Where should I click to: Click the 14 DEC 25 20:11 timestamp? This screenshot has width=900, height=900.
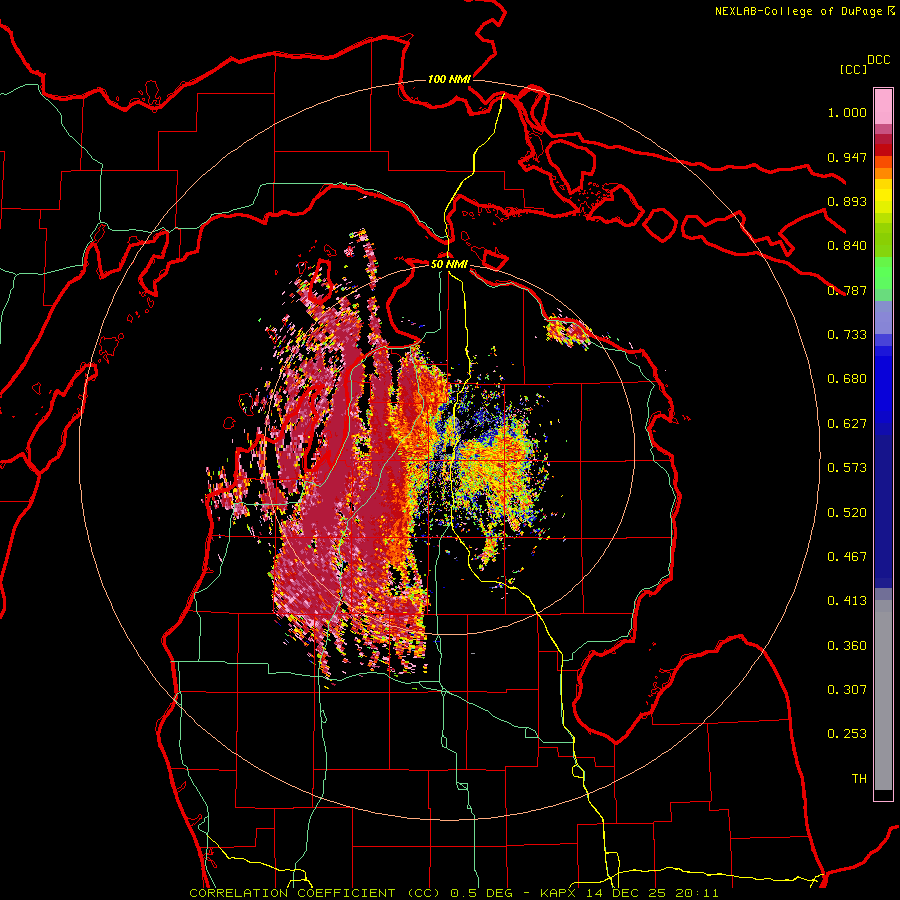point(653,893)
